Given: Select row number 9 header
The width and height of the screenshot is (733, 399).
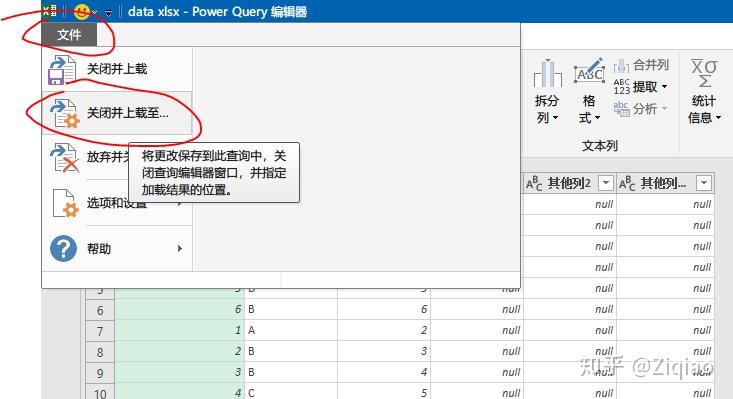Looking at the screenshot, I should [x=100, y=373].
